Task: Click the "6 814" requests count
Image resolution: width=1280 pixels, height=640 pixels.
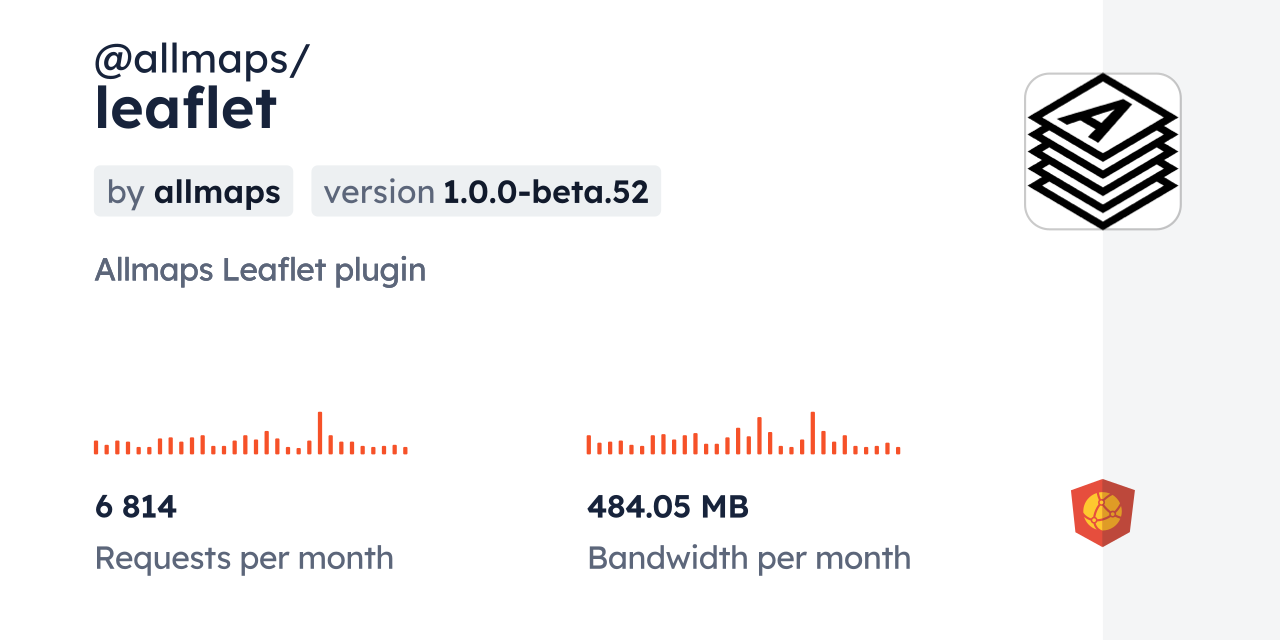Action: point(136,507)
